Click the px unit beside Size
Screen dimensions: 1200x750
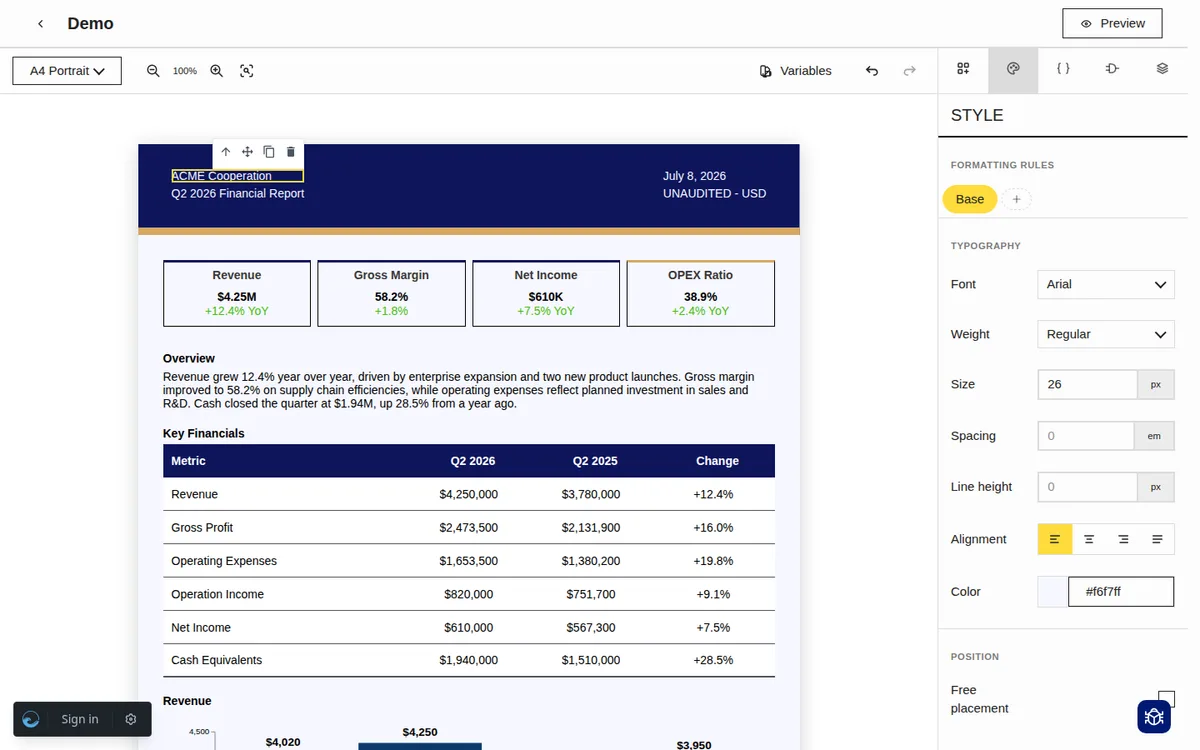1156,384
